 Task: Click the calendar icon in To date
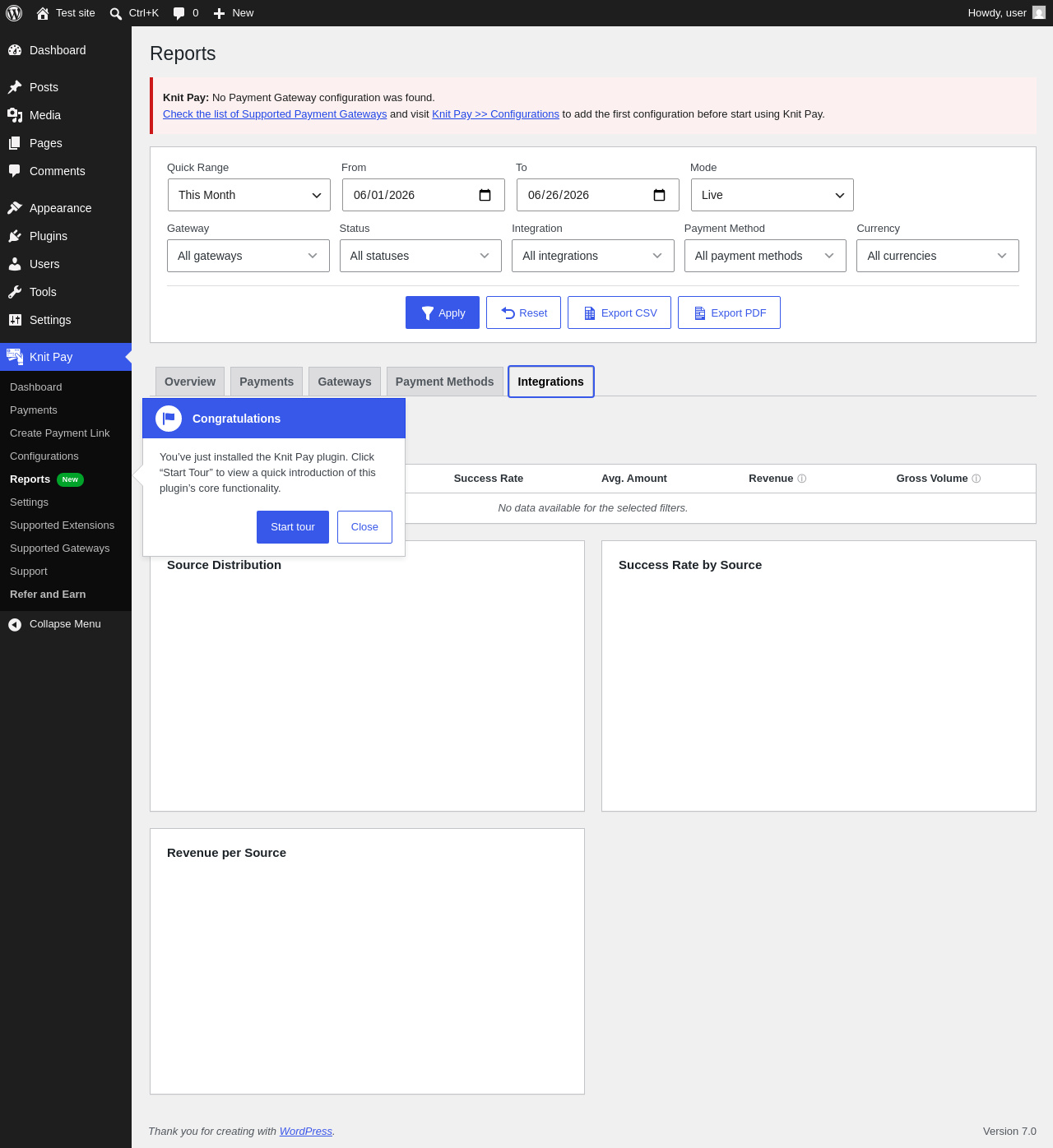point(659,195)
